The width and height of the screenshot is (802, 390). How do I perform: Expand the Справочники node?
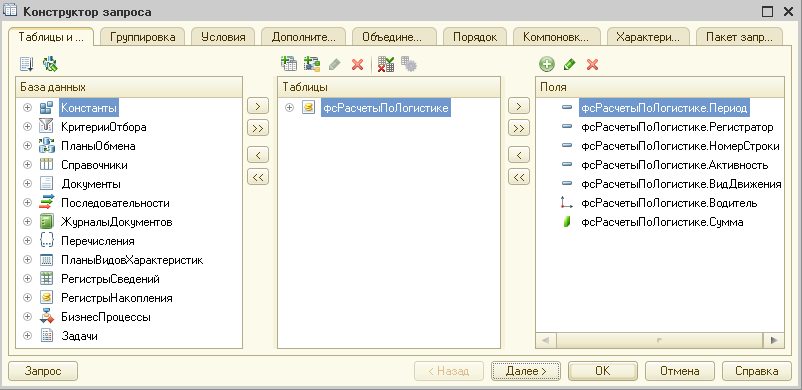coord(27,165)
